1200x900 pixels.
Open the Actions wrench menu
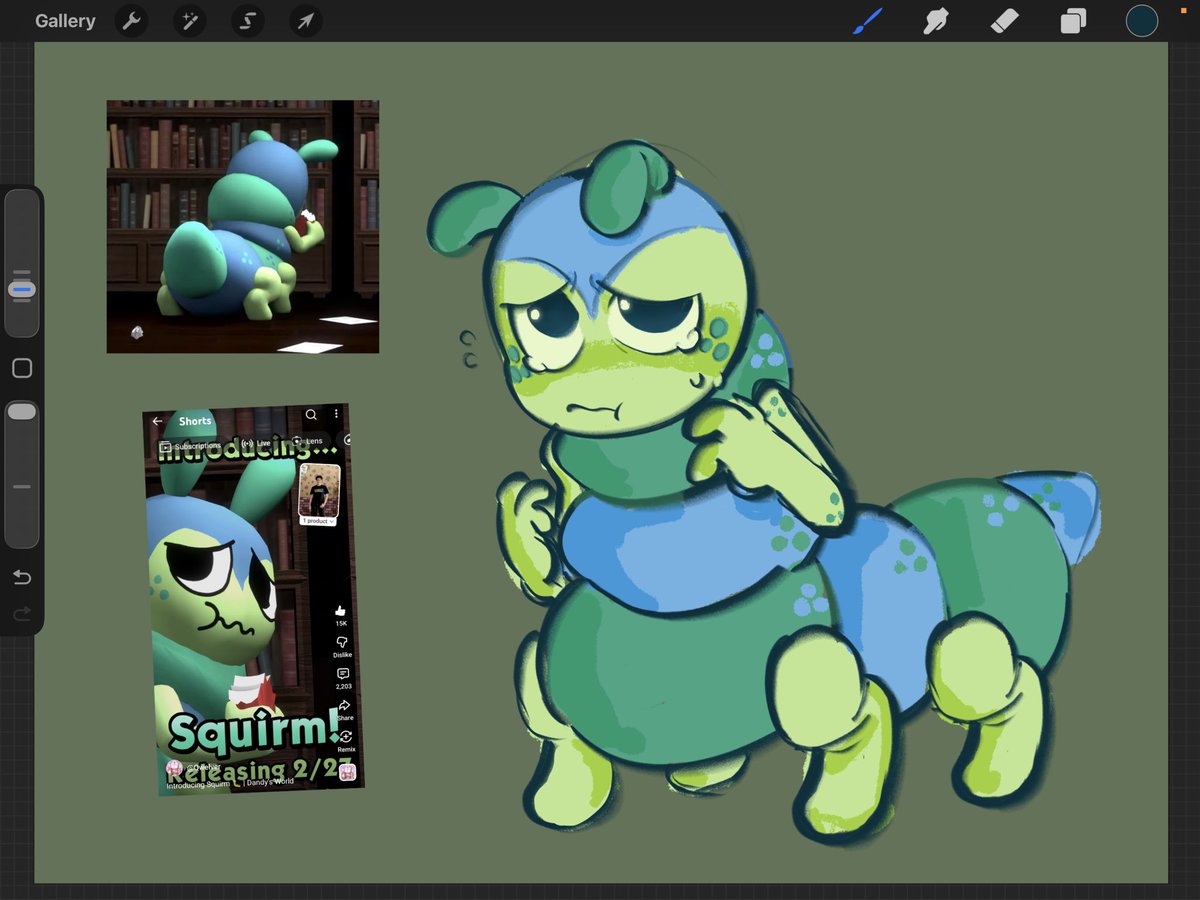coord(131,21)
